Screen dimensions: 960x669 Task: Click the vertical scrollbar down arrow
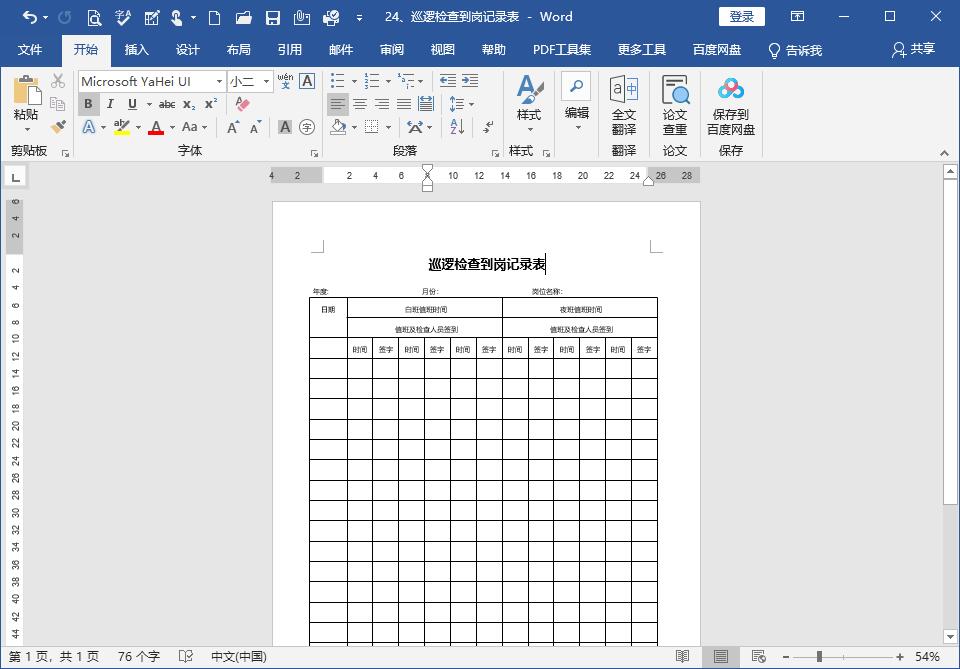pyautogui.click(x=950, y=636)
